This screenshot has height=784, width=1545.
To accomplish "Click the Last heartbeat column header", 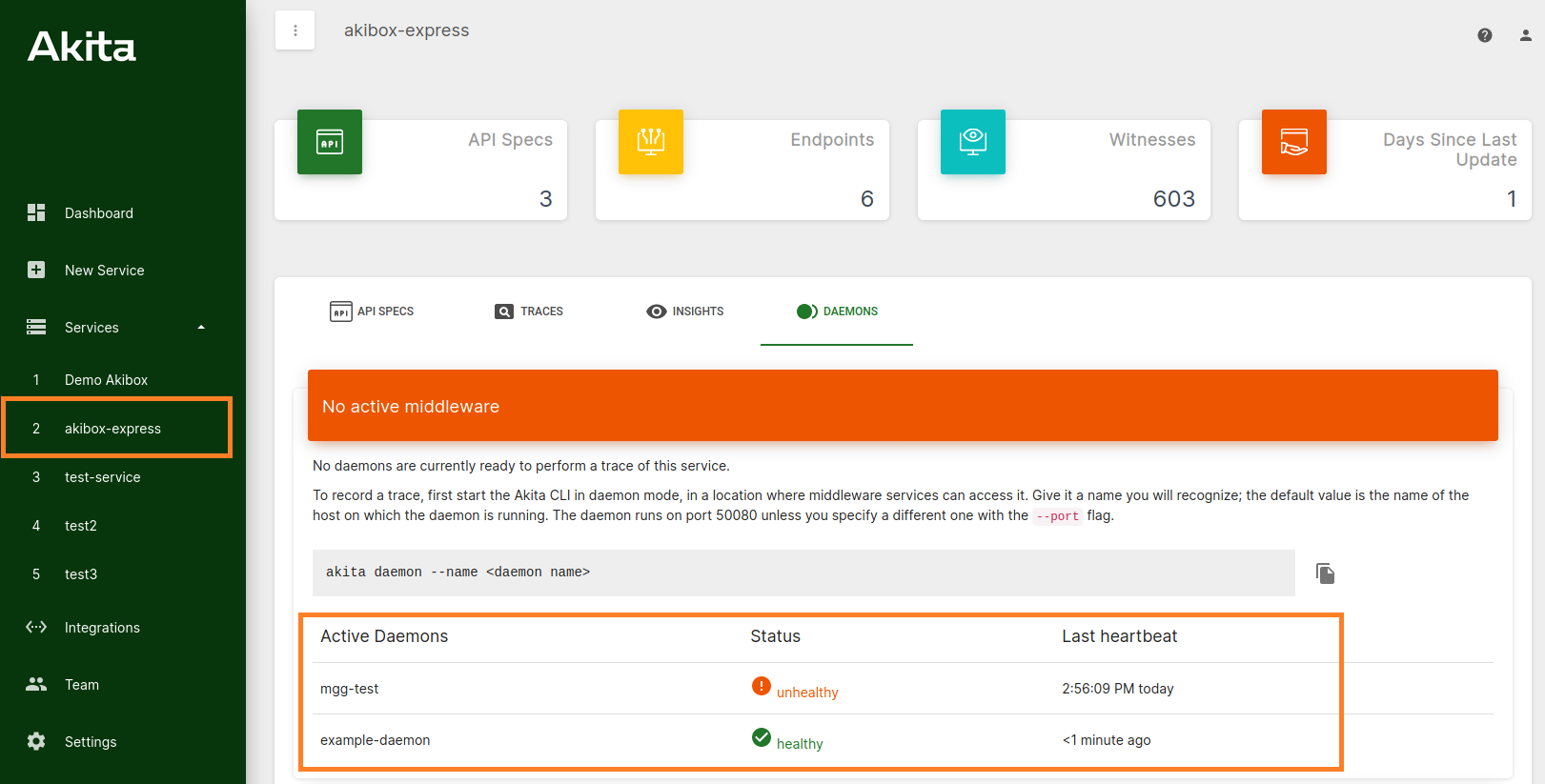I will tap(1120, 636).
